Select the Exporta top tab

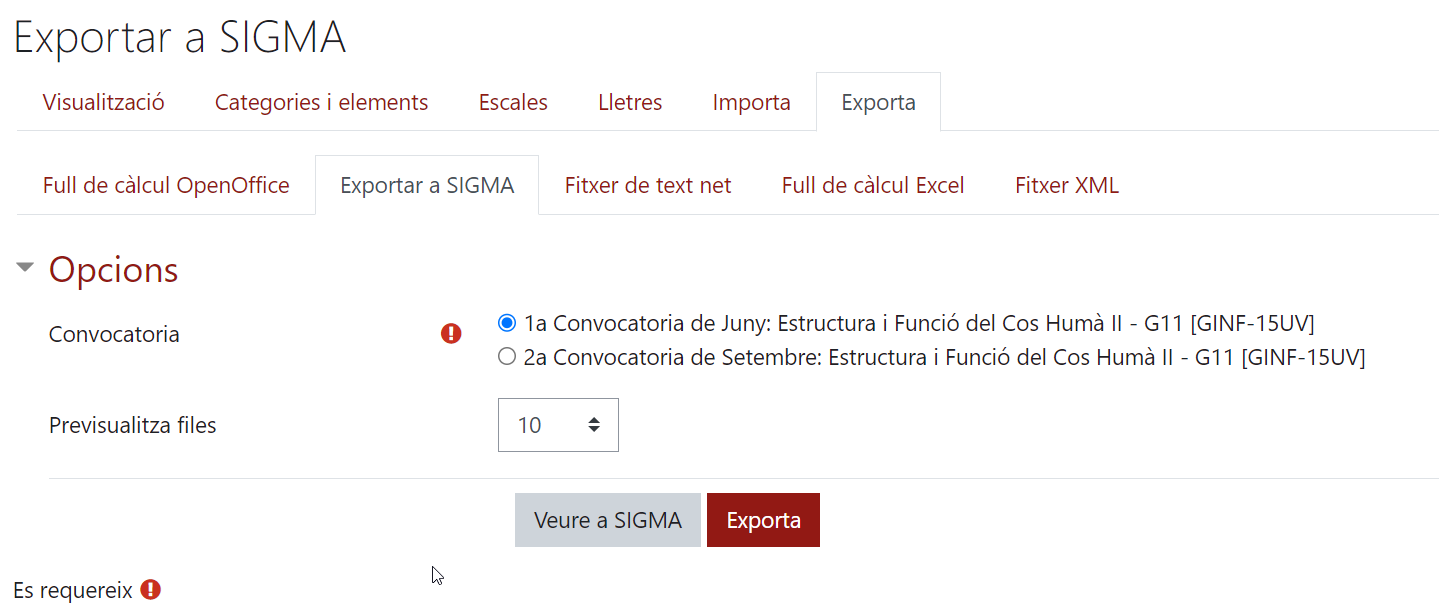tap(878, 102)
